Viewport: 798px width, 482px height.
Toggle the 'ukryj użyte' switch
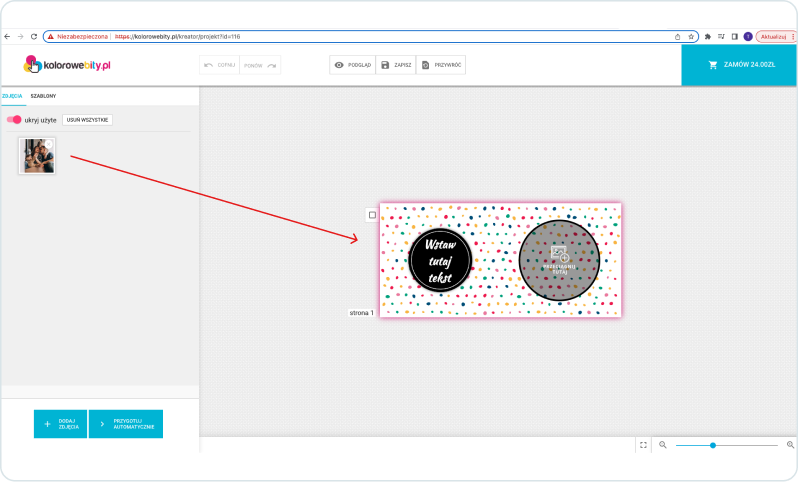tap(14, 119)
